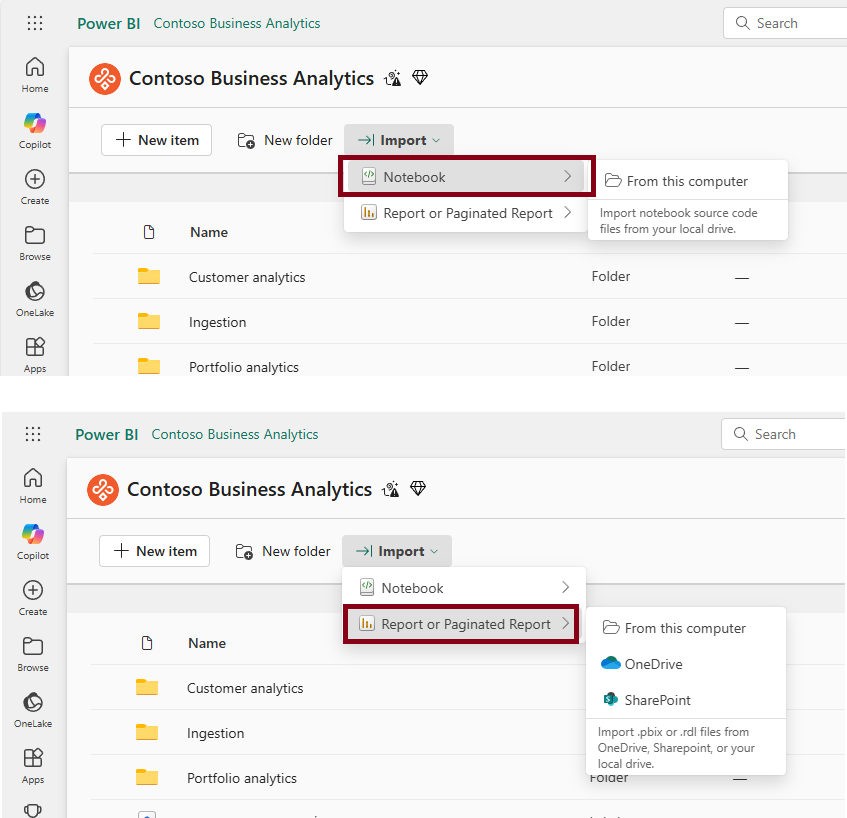The width and height of the screenshot is (847, 818).
Task: Click file type column icon in top screenshot
Action: 149,232
